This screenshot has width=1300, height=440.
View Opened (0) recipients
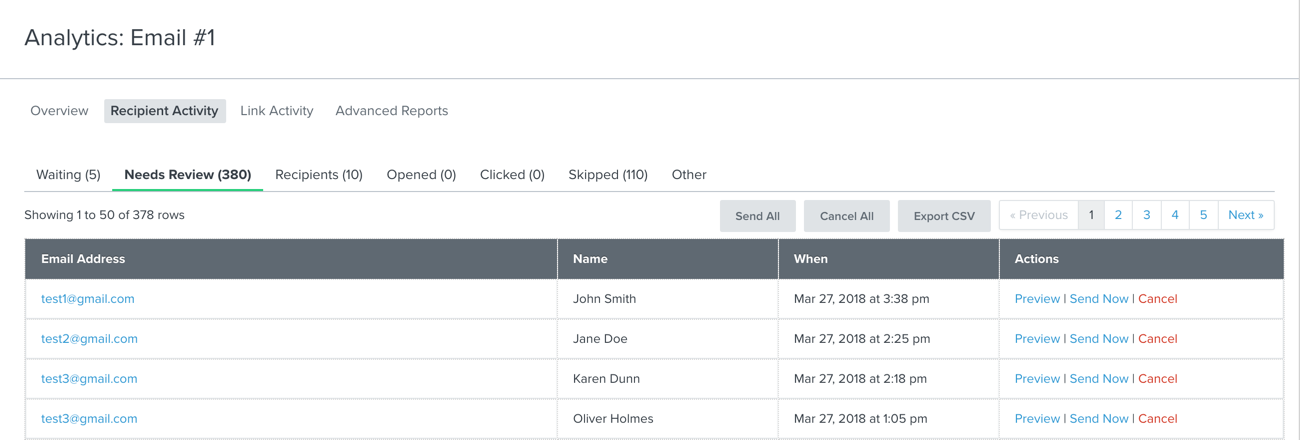(x=421, y=175)
